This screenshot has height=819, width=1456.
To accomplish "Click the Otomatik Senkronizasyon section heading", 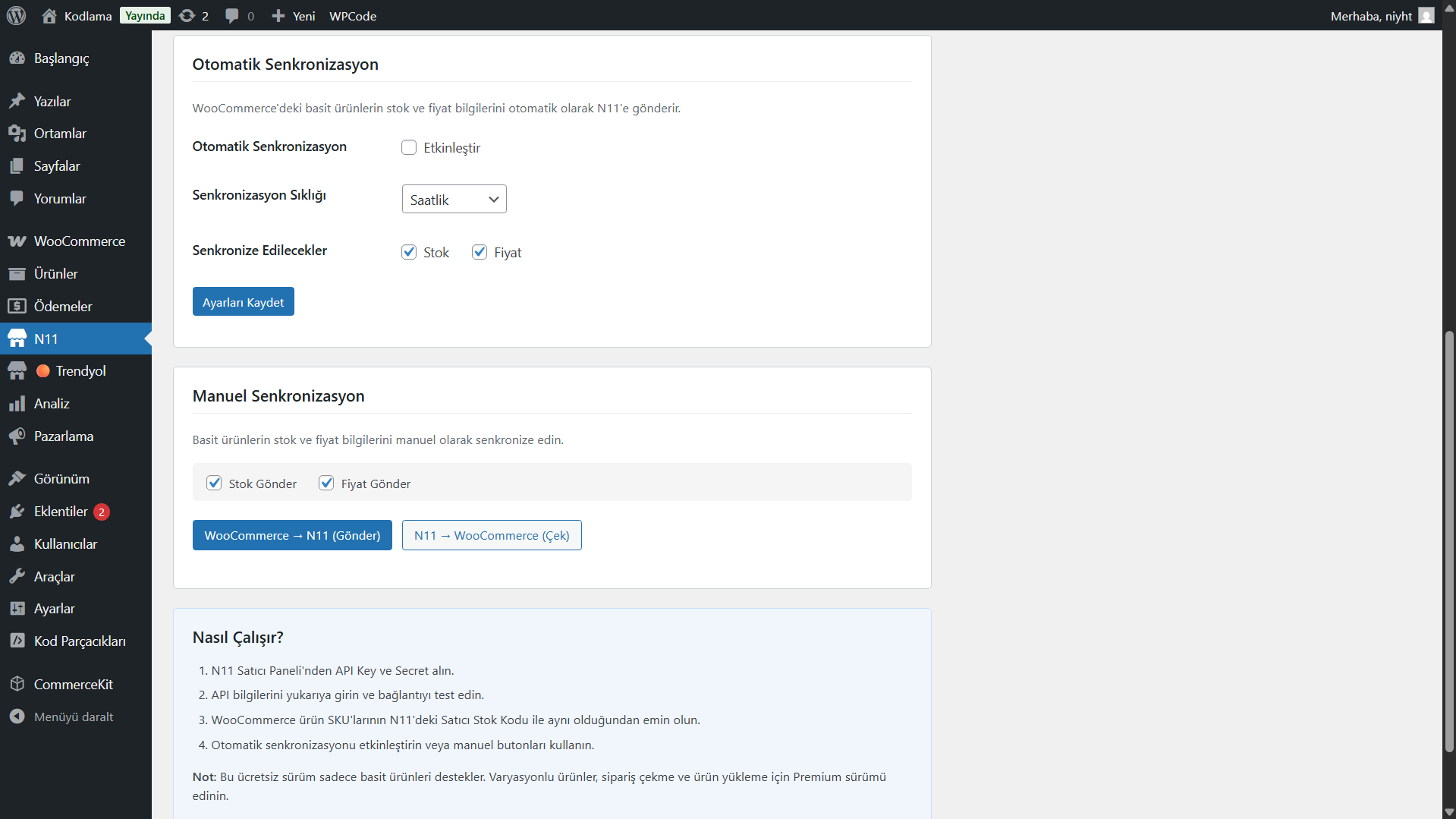I will pyautogui.click(x=285, y=65).
